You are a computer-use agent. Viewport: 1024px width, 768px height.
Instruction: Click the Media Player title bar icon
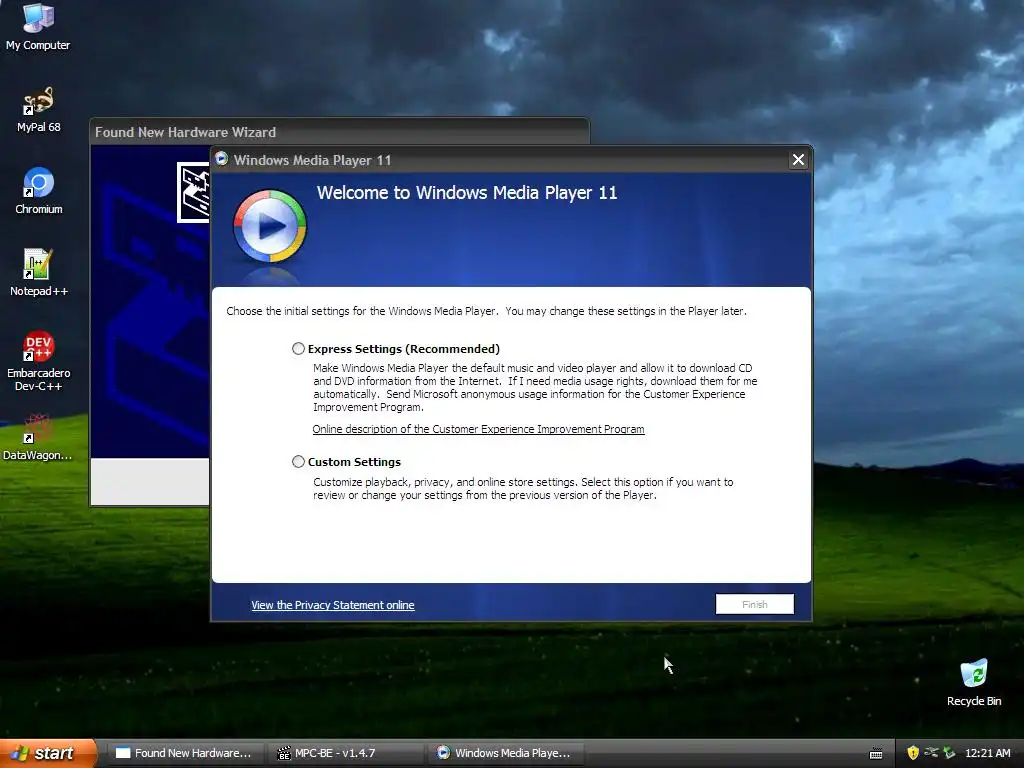[221, 159]
